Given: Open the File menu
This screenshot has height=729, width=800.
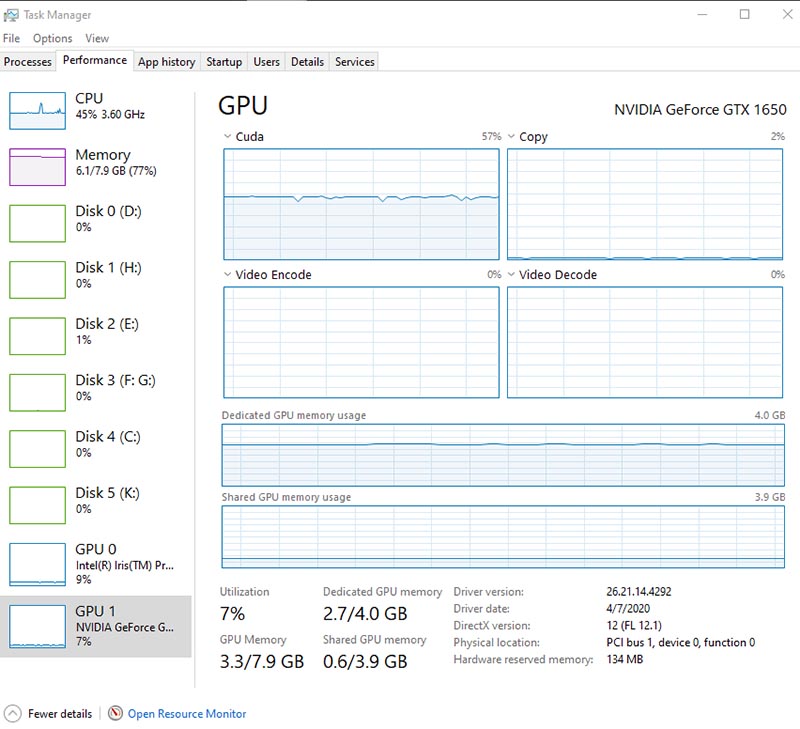Looking at the screenshot, I should [x=11, y=38].
